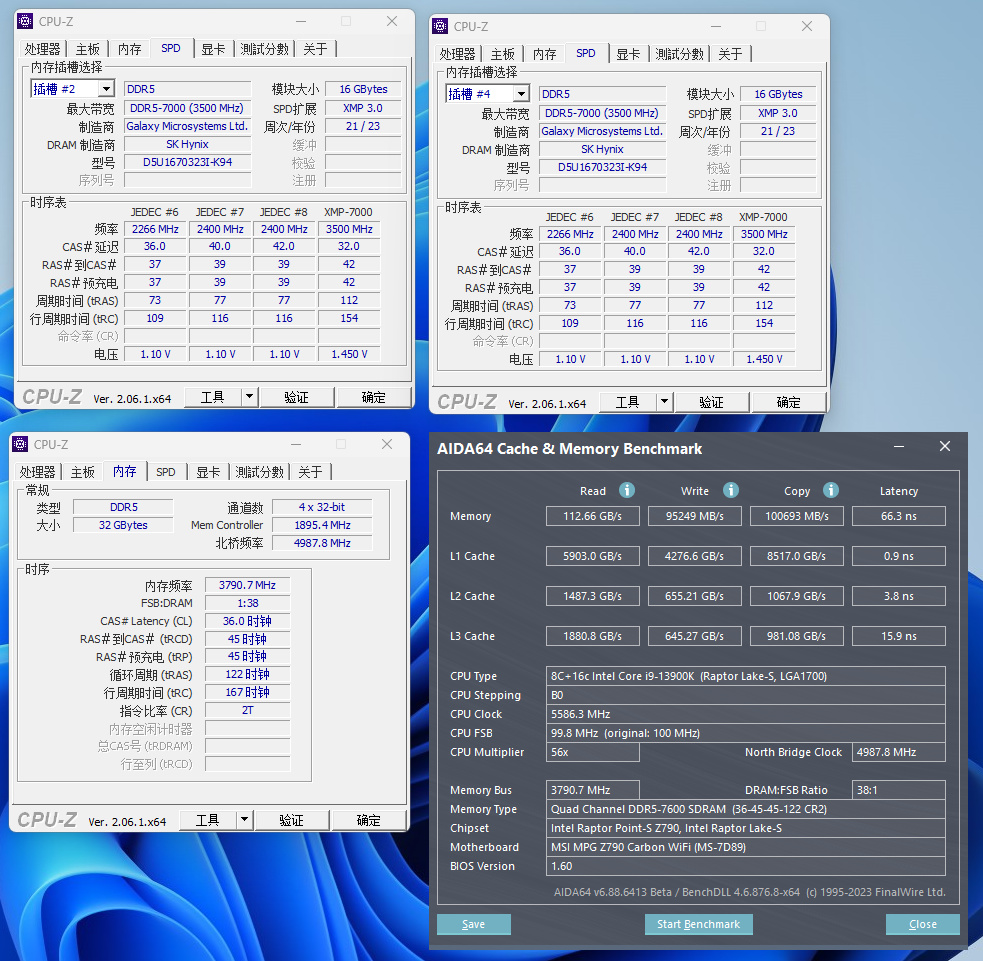Click the Memory Type DDR5-7600 field
This screenshot has height=961, width=983.
click(745, 809)
